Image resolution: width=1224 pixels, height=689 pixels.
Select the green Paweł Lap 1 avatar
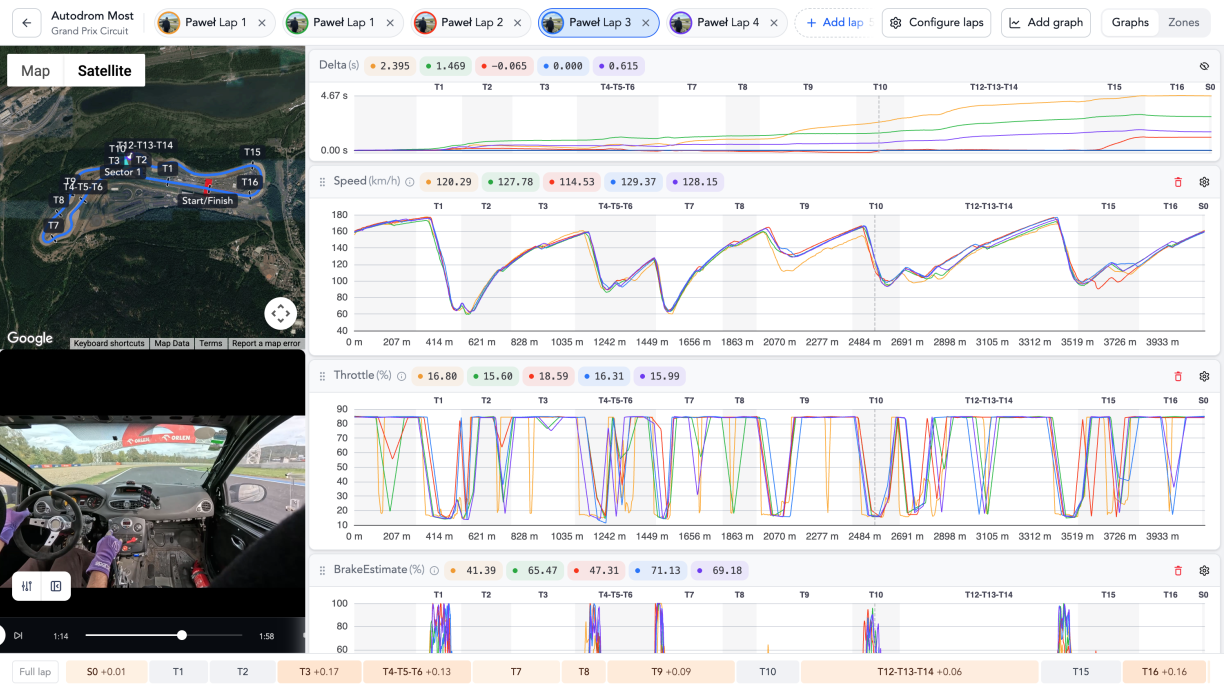(x=297, y=22)
